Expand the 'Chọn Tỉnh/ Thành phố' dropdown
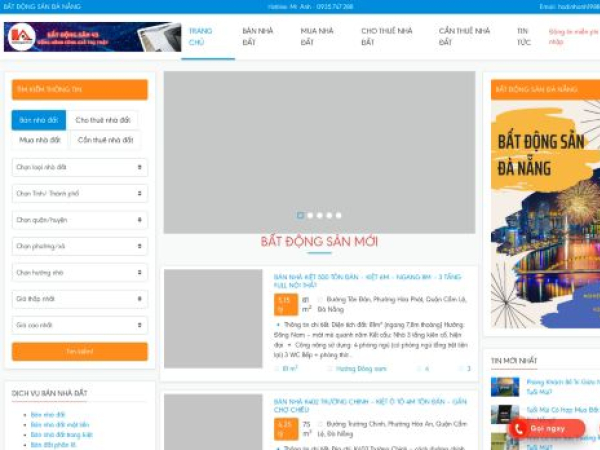 pyautogui.click(x=80, y=193)
